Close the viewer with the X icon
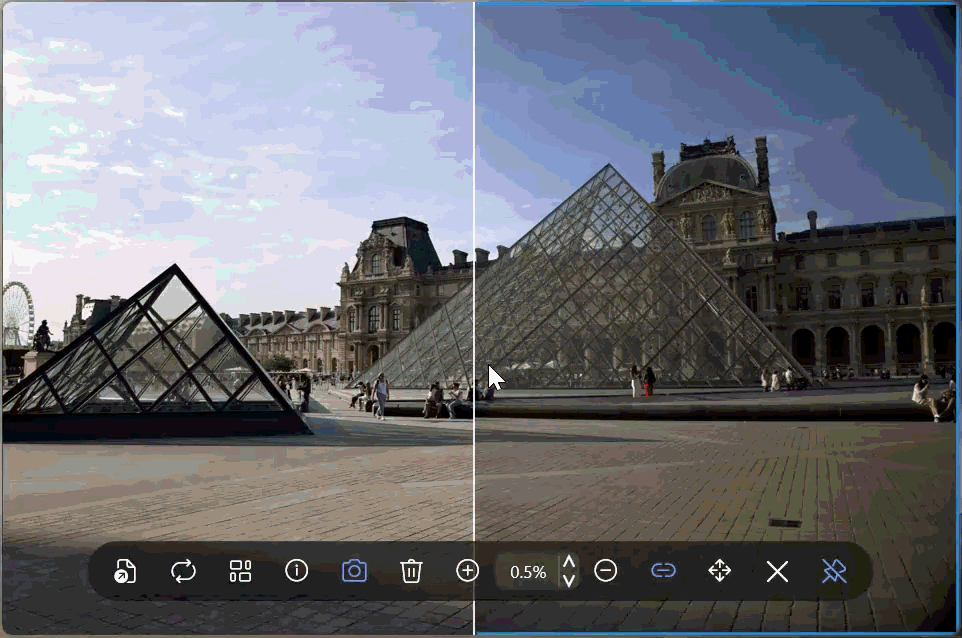962x638 pixels. [777, 572]
